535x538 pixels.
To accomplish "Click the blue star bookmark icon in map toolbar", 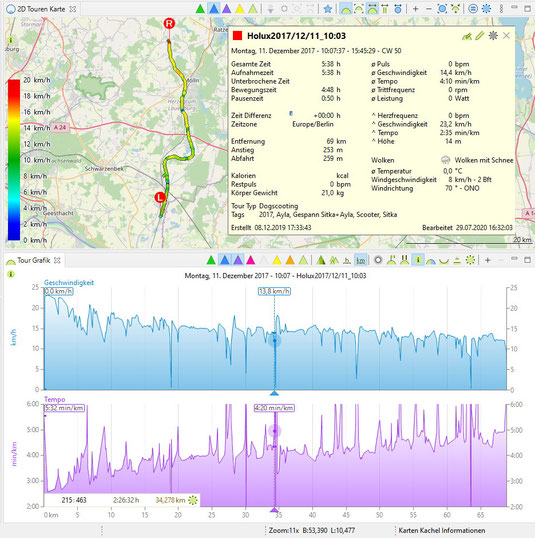I will (x=328, y=9).
